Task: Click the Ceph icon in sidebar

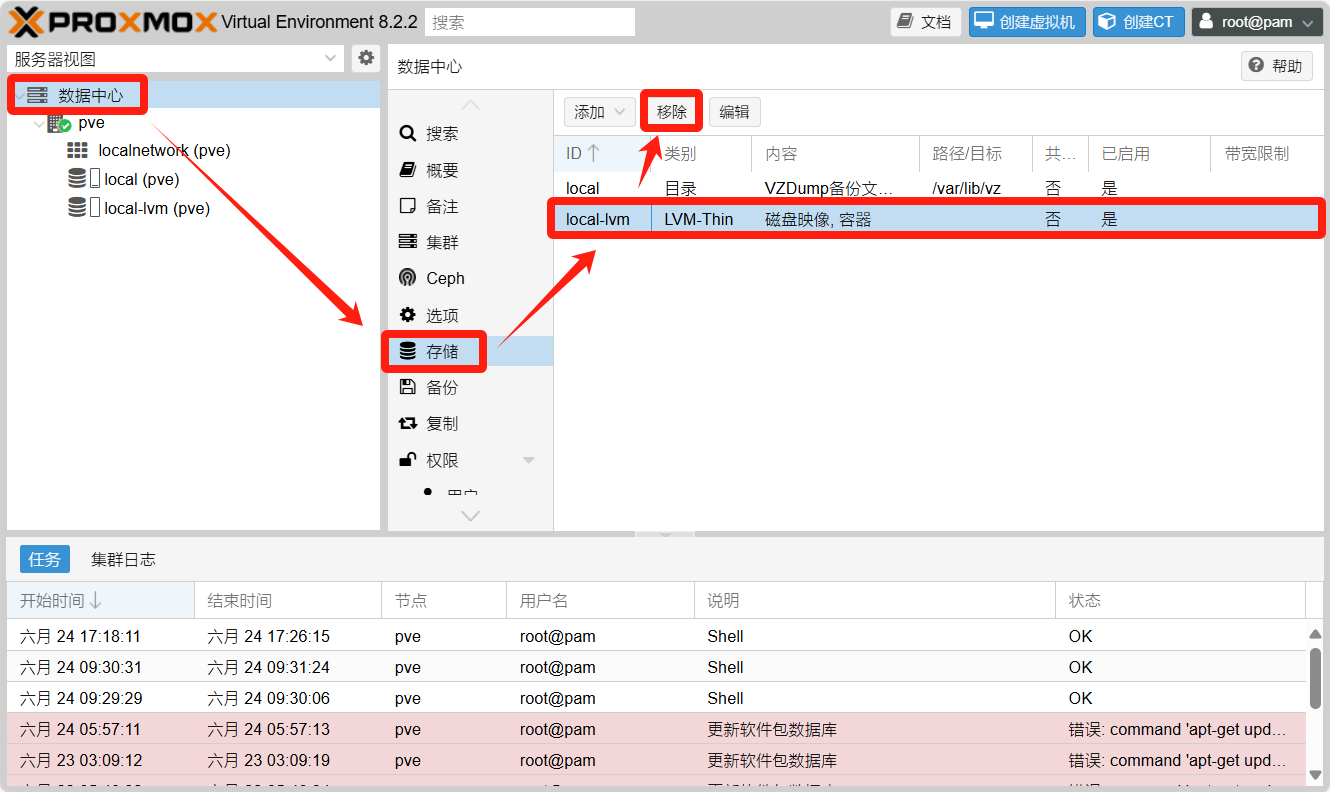Action: (407, 278)
